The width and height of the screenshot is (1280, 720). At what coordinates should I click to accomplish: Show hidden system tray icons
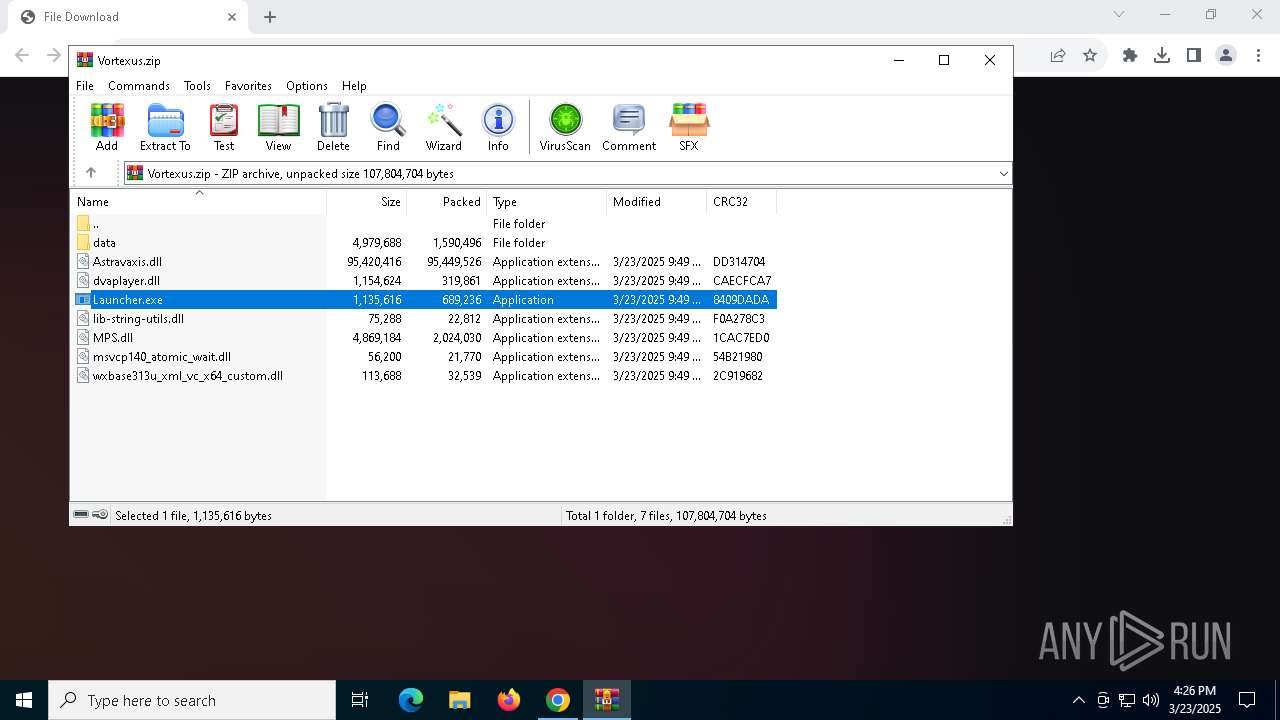1078,700
